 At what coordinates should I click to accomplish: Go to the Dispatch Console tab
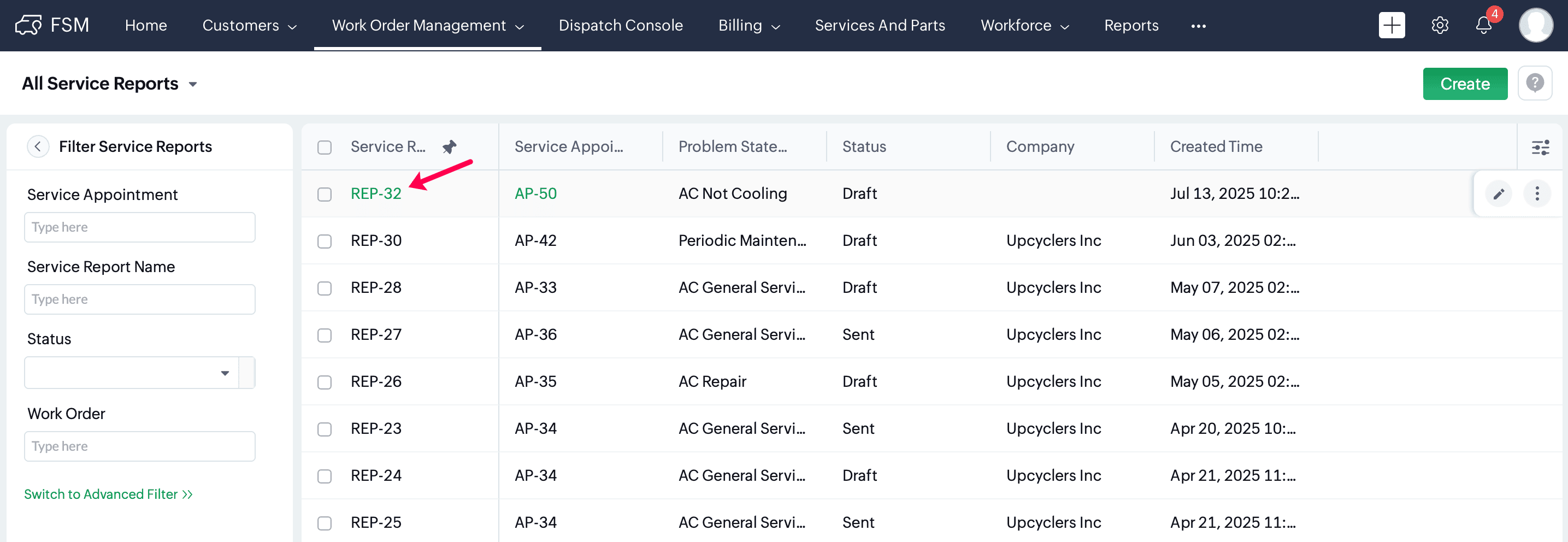coord(620,26)
